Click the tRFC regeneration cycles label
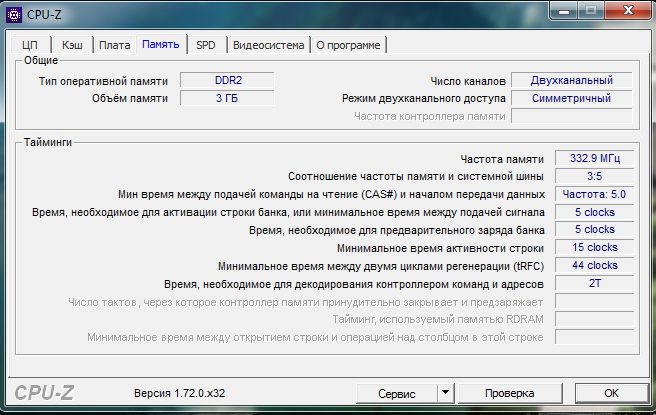656x415 pixels. pos(381,266)
